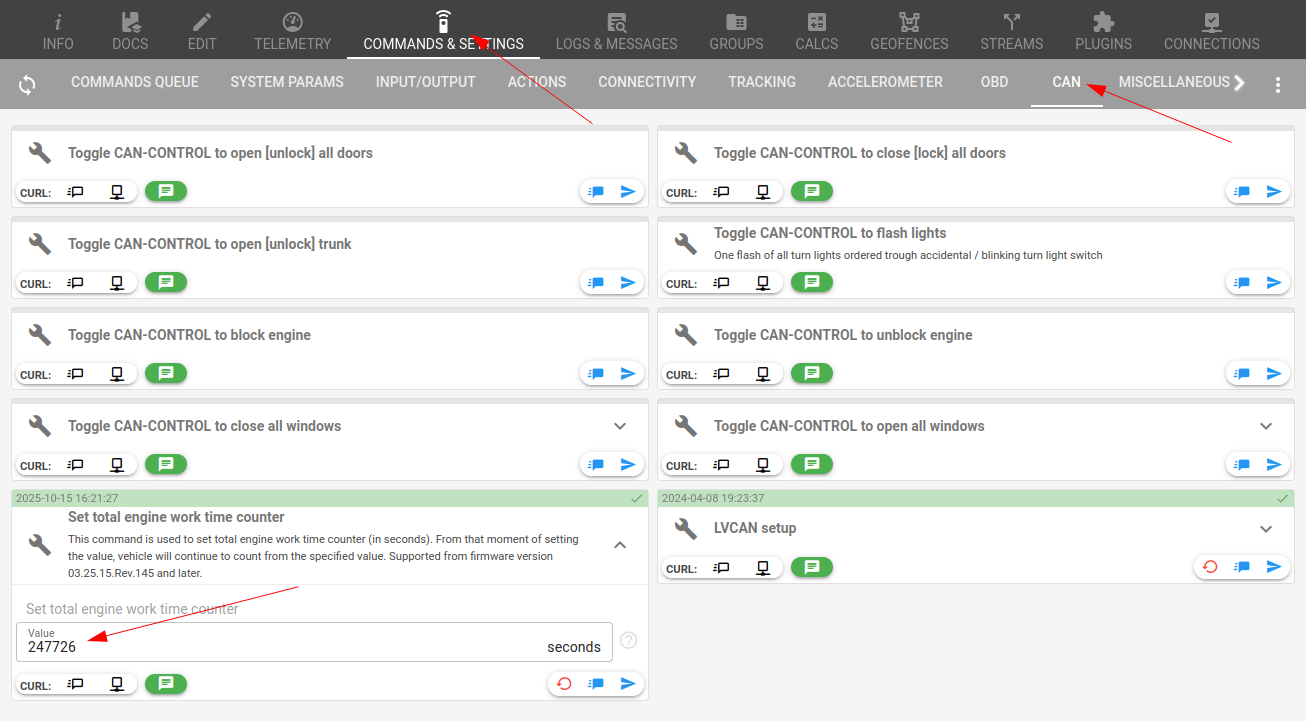The image size is (1306, 721).
Task: Click the help icon beside the Value field
Action: pyautogui.click(x=628, y=640)
